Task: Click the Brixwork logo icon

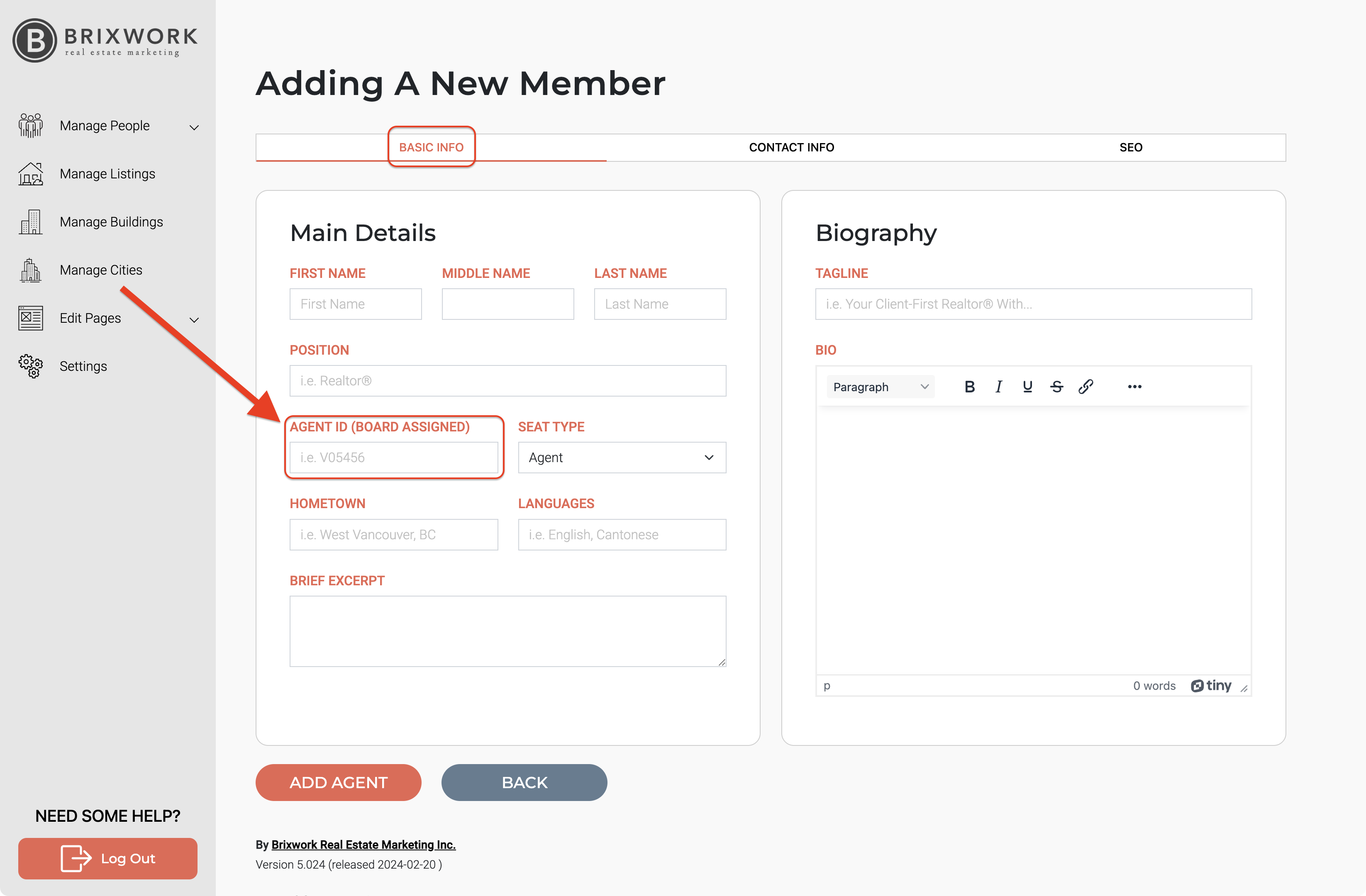Action: [x=35, y=41]
